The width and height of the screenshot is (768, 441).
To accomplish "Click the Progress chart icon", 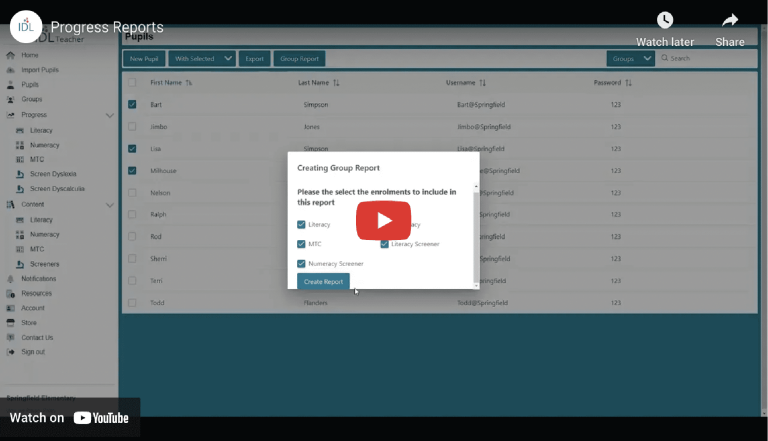I will tap(10, 115).
